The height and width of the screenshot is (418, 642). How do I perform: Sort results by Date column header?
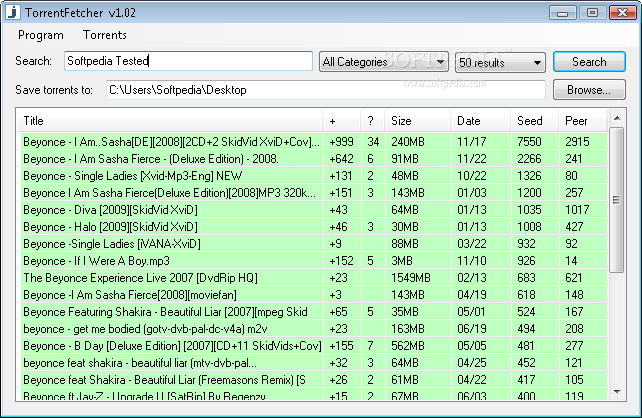click(x=480, y=121)
